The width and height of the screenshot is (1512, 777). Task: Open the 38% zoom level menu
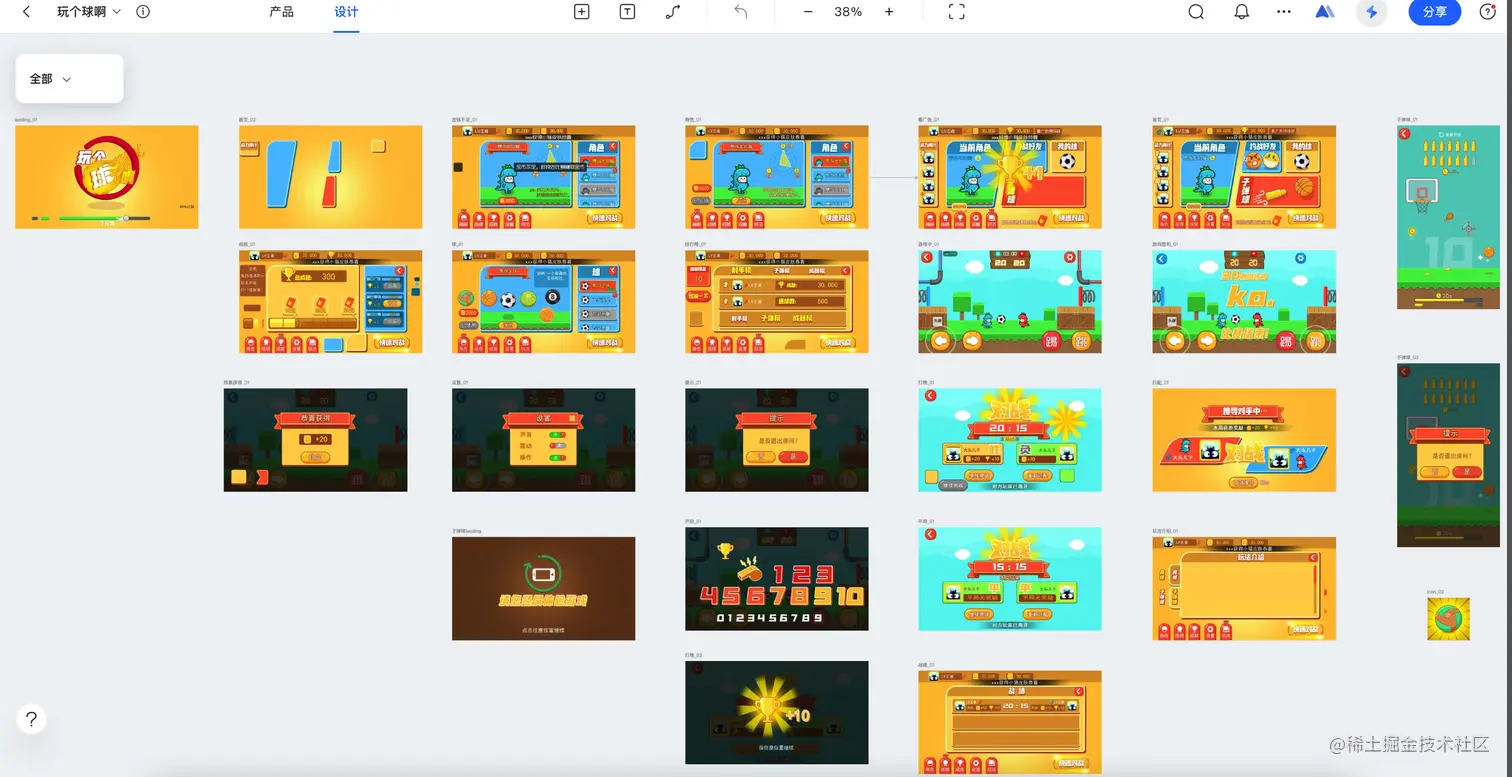pos(848,12)
